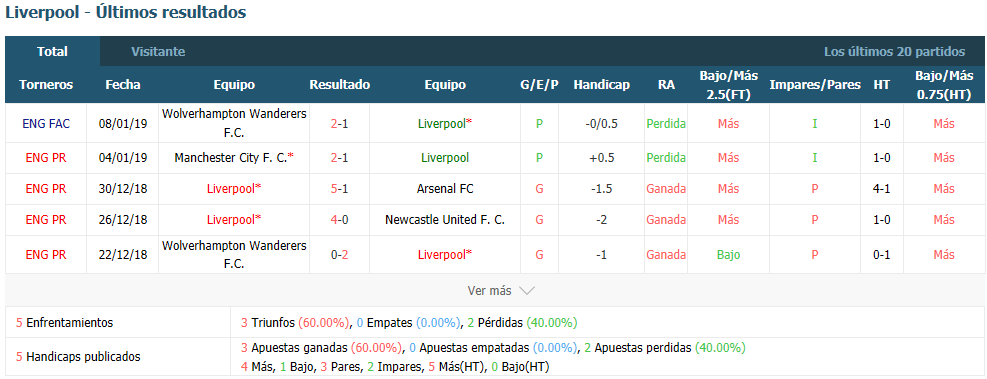Click the Ver más text link
Image resolution: width=987 pixels, height=379 pixels.
(x=489, y=291)
